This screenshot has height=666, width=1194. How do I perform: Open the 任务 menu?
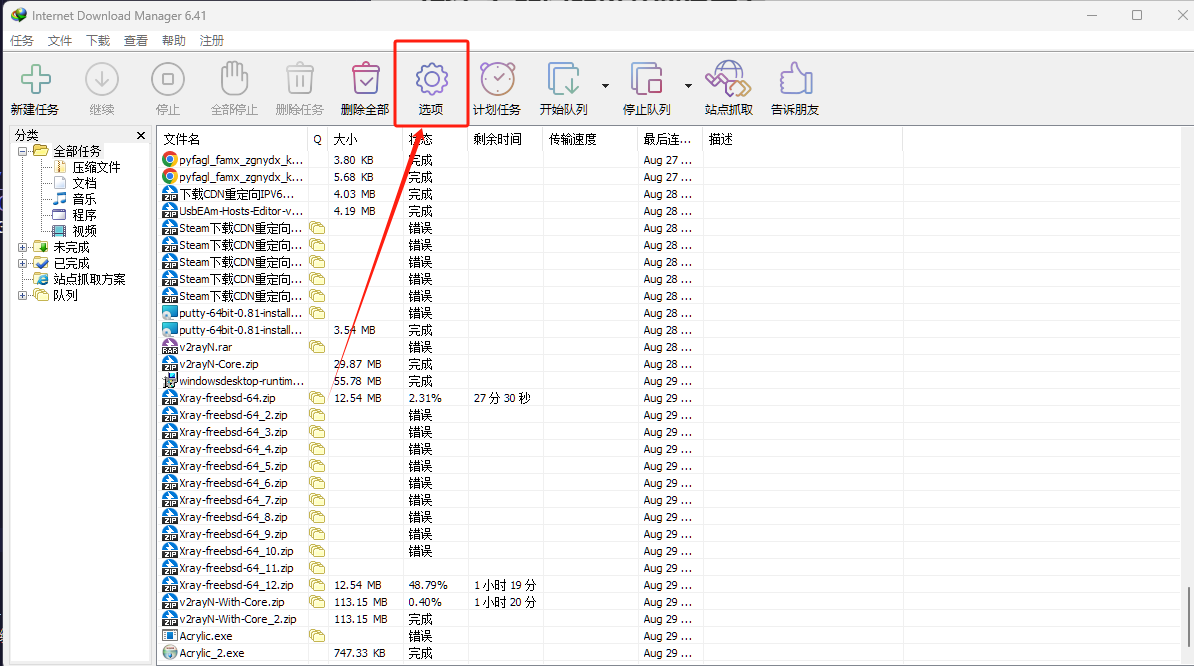click(22, 40)
